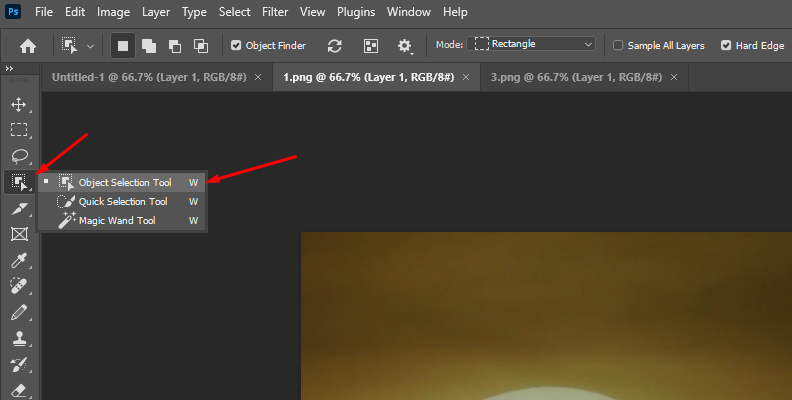
Task: Choose Intersect with Selection mode
Action: tap(201, 46)
